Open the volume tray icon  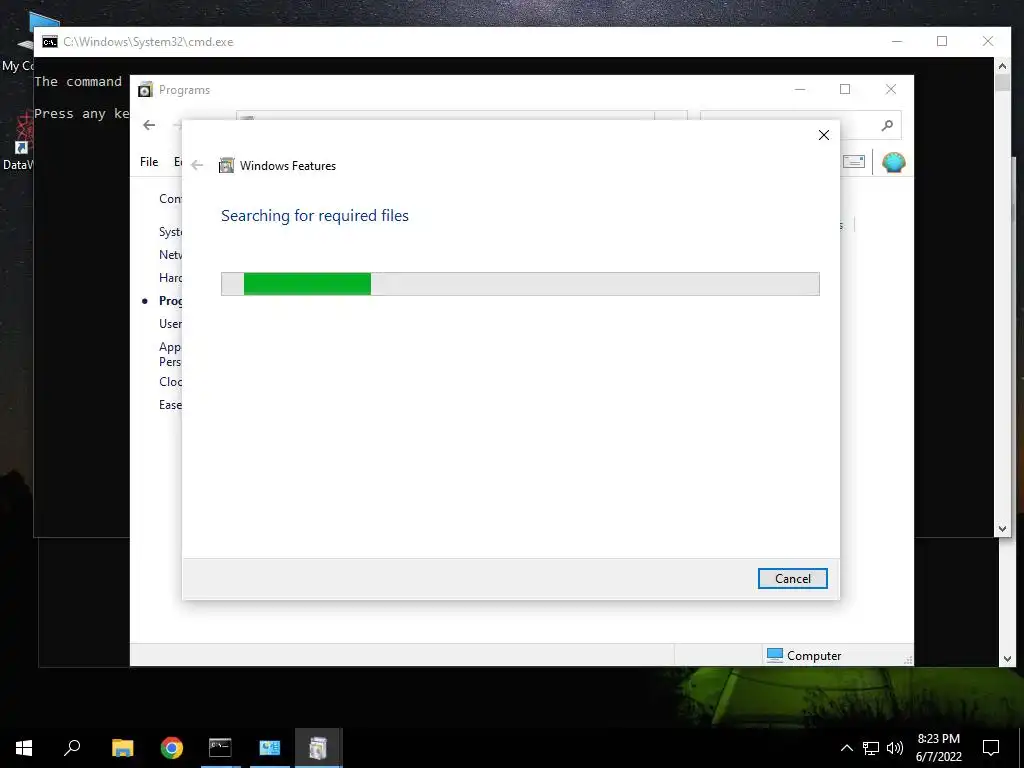point(895,748)
